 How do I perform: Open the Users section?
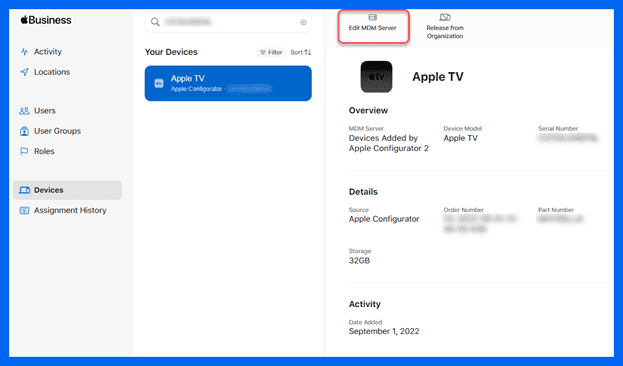(x=44, y=111)
